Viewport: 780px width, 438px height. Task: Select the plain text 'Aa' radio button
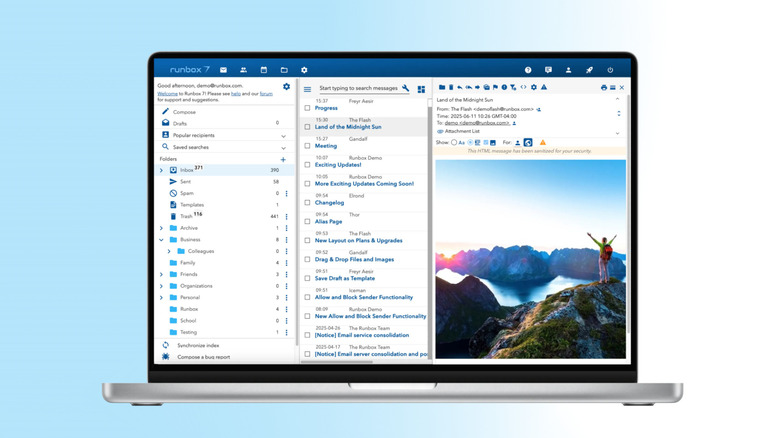(x=454, y=142)
